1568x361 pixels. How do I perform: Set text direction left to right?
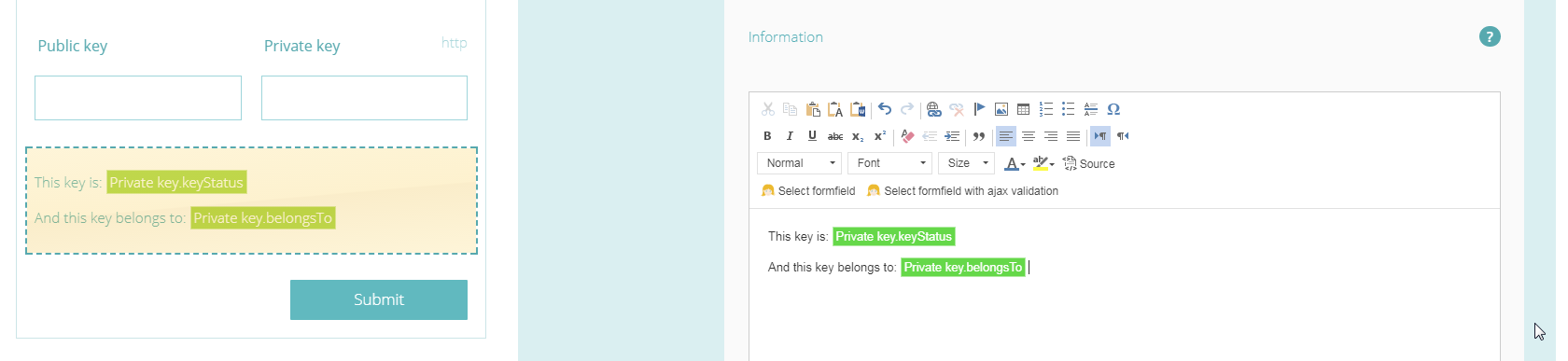(x=1100, y=136)
